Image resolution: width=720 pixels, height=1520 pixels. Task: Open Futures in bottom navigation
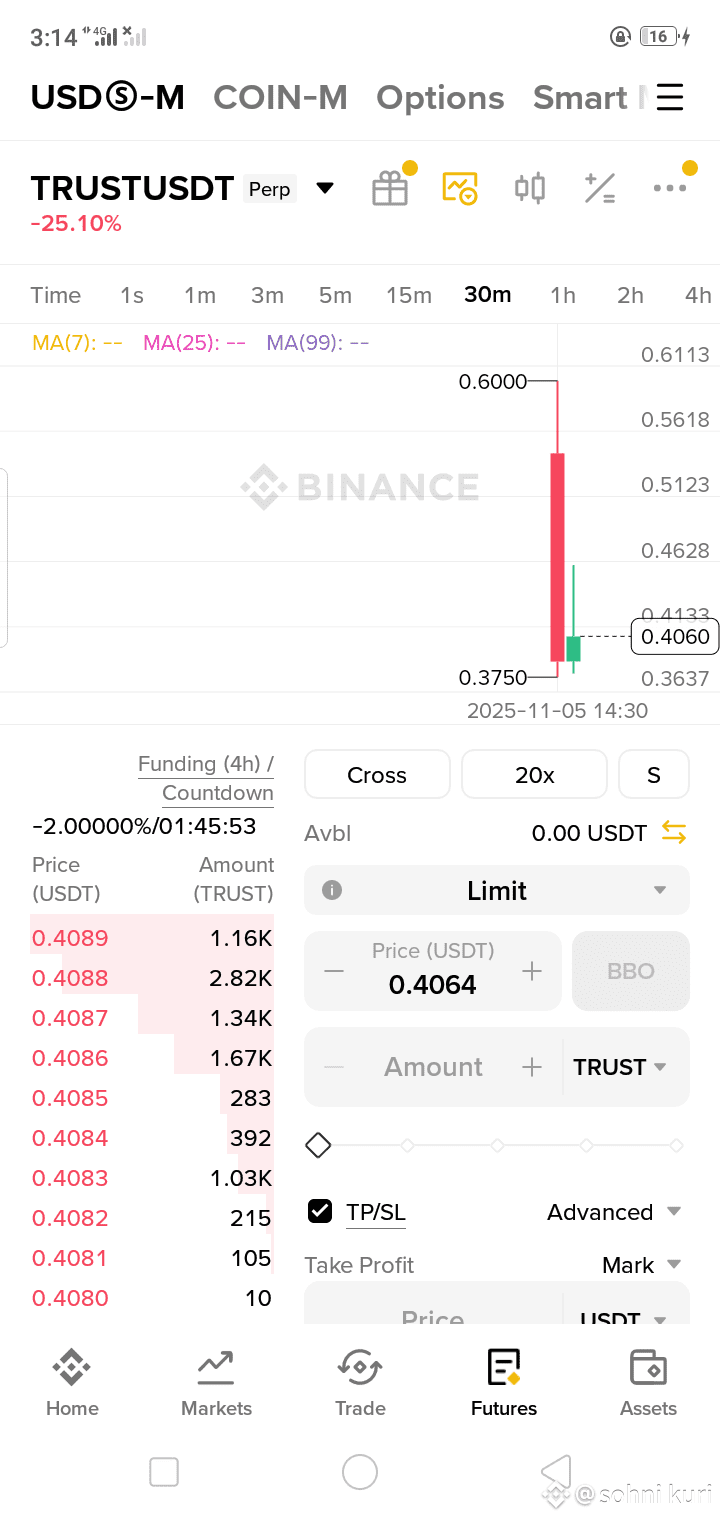pos(504,1383)
